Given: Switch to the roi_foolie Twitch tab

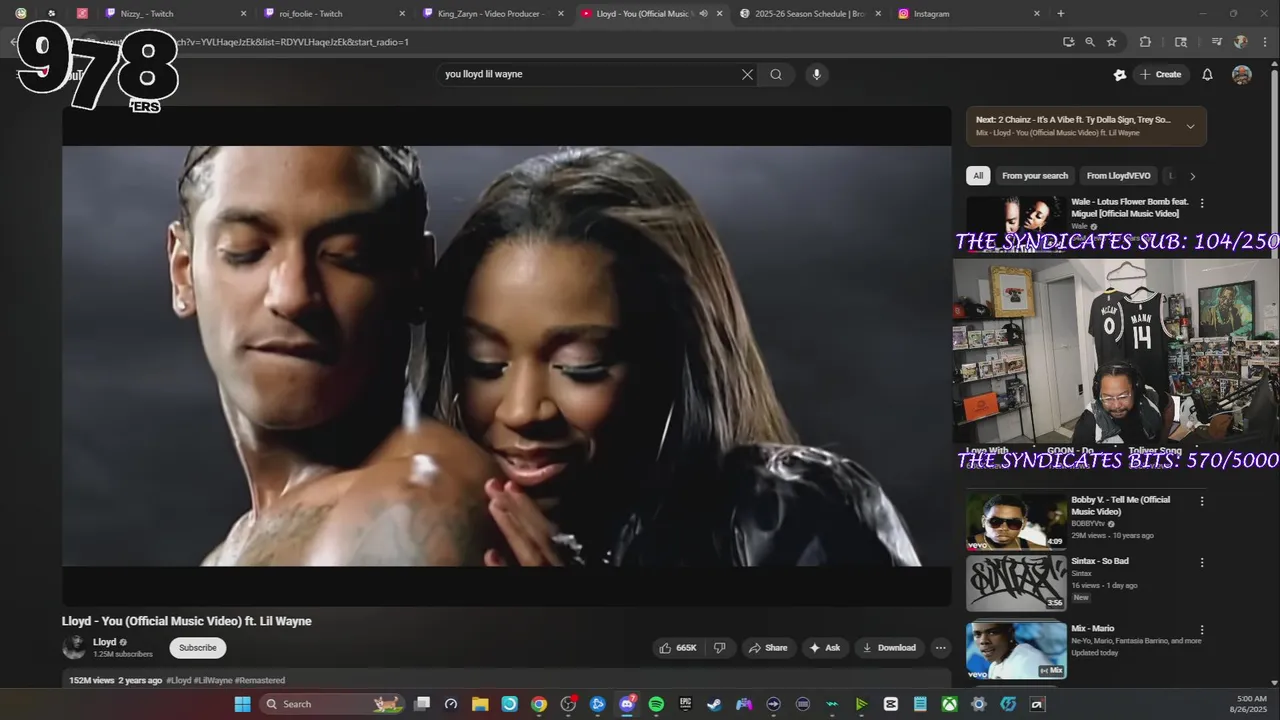Looking at the screenshot, I should coord(336,14).
